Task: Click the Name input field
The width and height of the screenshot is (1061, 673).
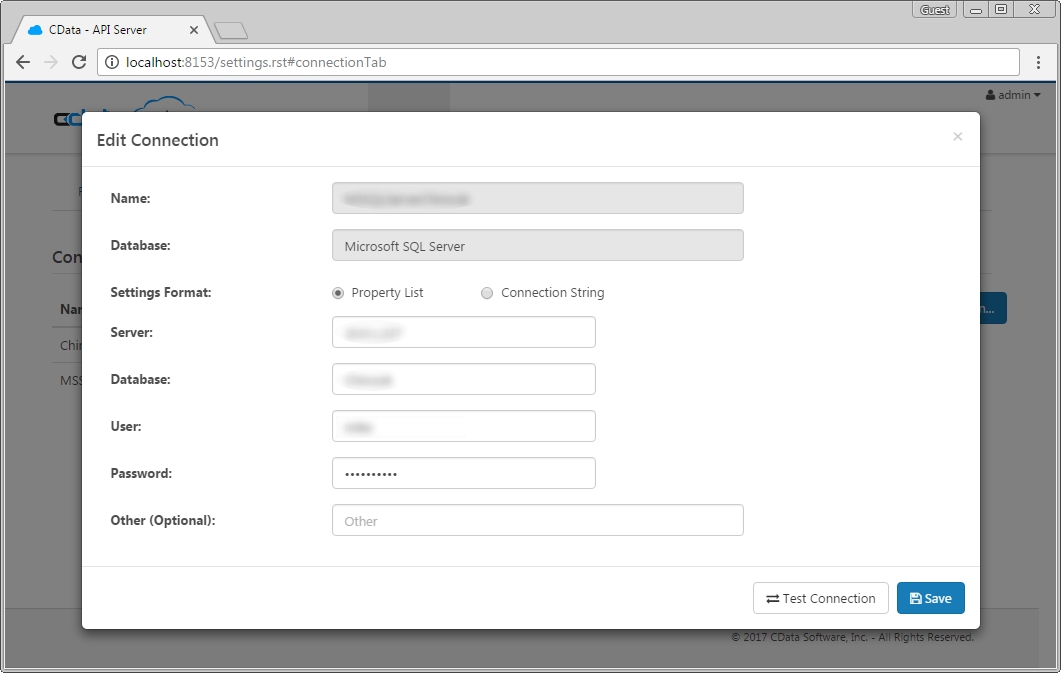Action: pyautogui.click(x=537, y=198)
